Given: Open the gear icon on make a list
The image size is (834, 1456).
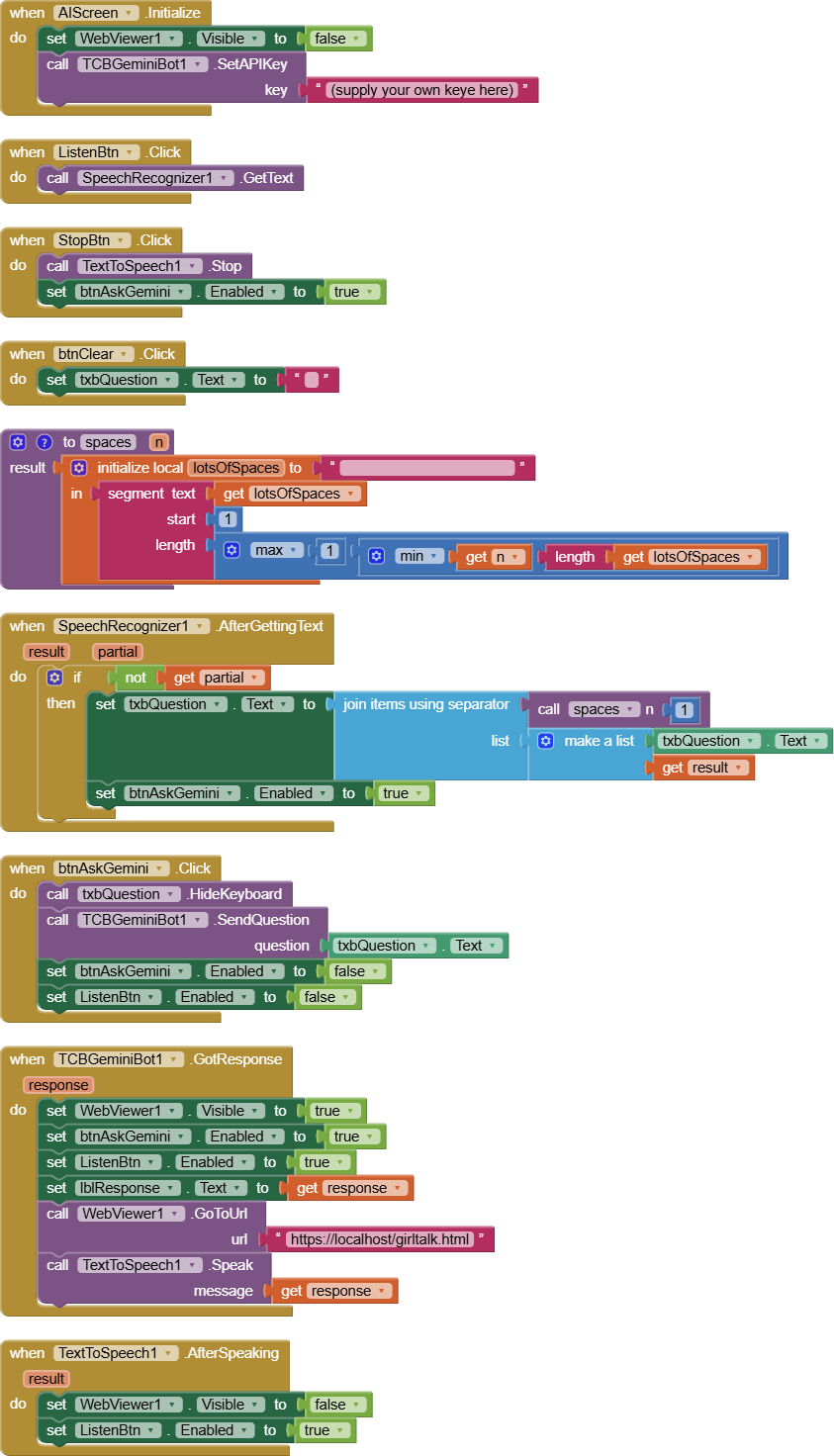Looking at the screenshot, I should [545, 741].
